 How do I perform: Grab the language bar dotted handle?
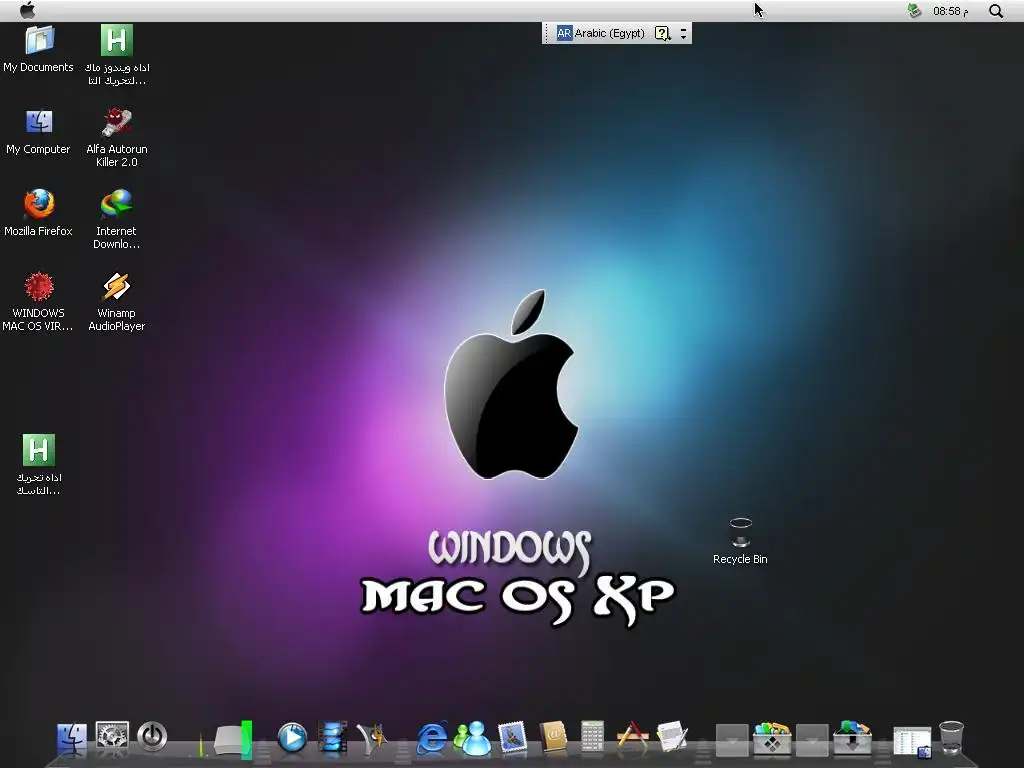click(x=547, y=33)
